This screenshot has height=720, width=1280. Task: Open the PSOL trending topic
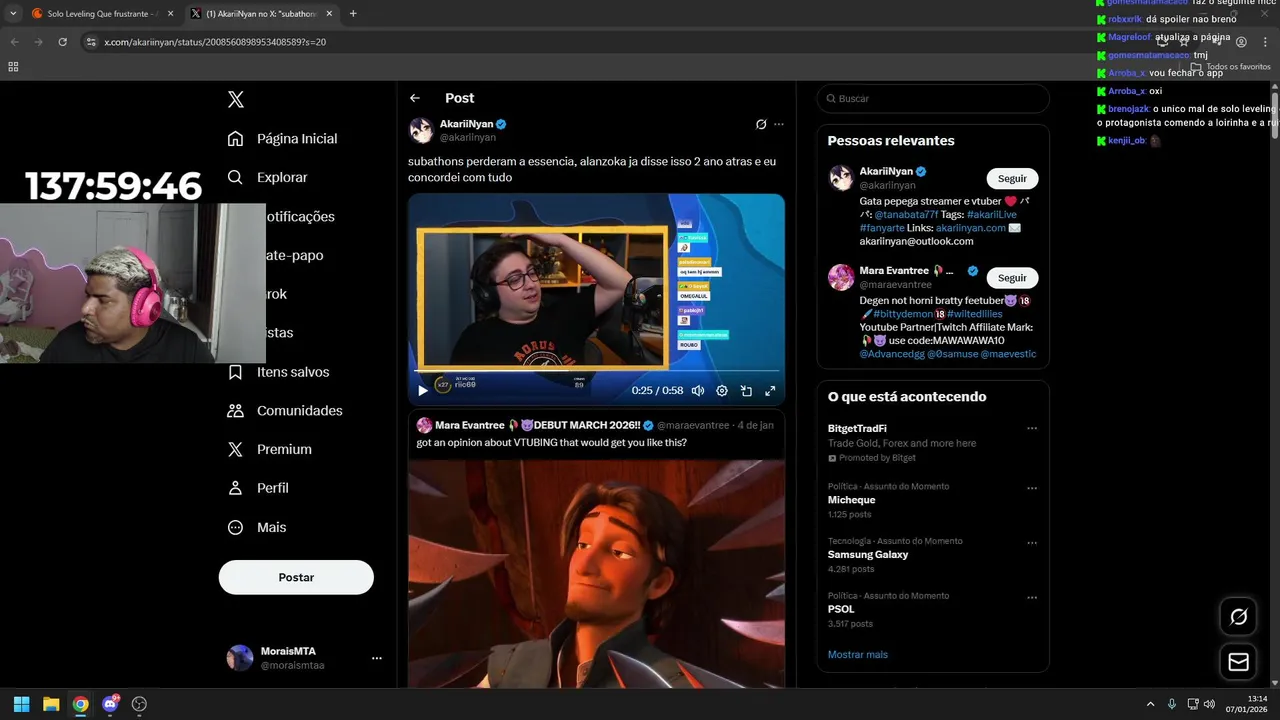coord(841,609)
